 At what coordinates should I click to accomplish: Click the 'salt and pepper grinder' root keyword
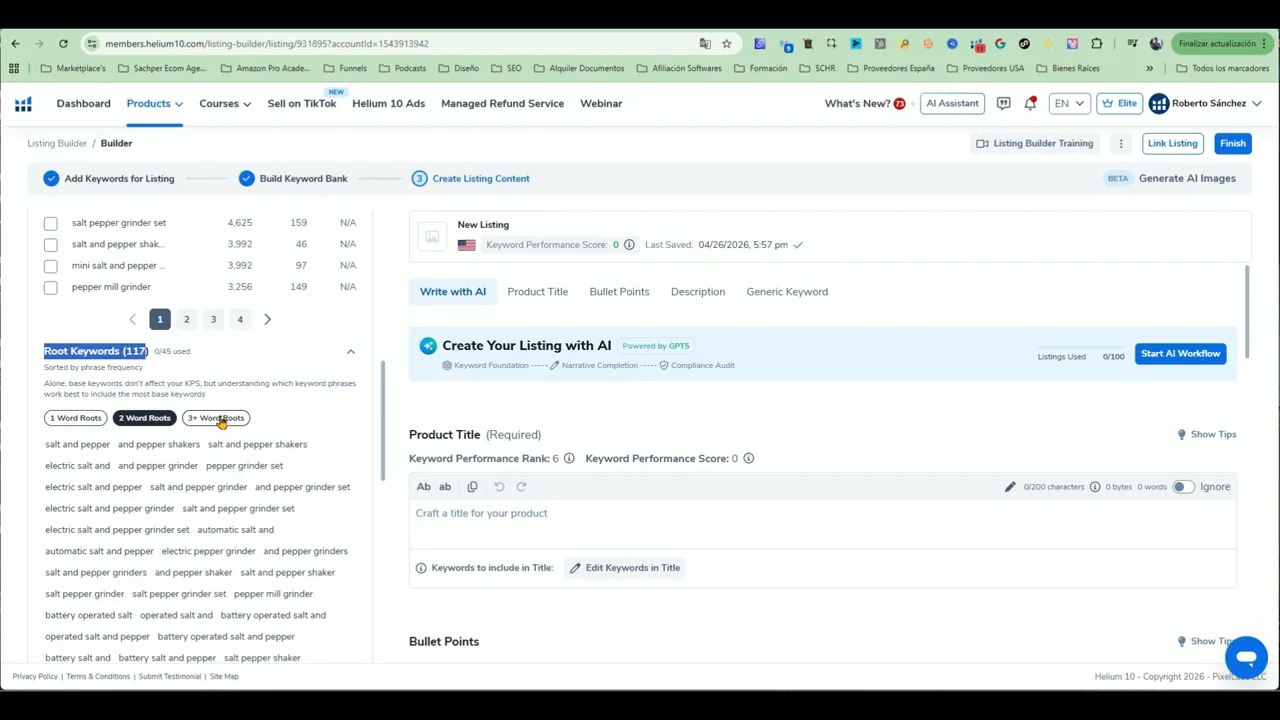pyautogui.click(x=198, y=487)
